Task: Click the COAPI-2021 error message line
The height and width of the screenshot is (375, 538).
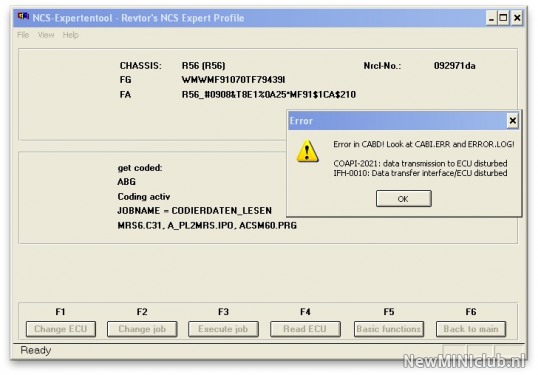Action: tap(420, 163)
